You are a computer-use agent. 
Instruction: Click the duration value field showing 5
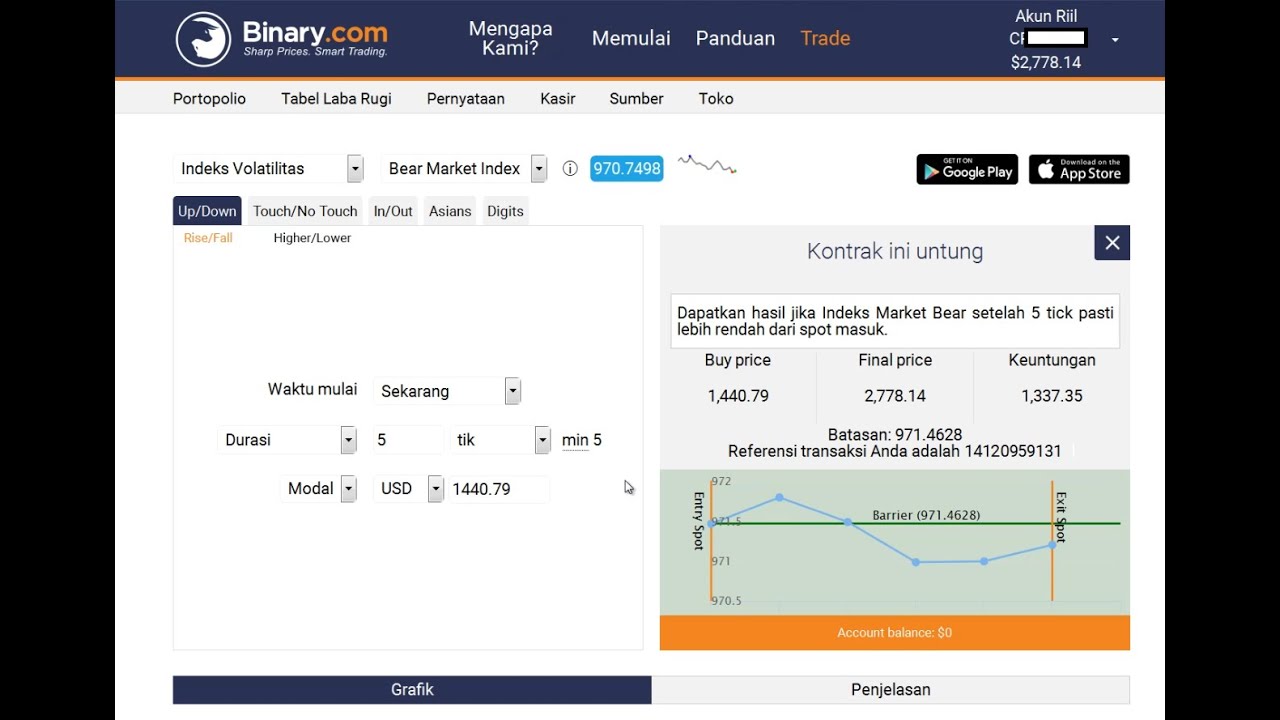(408, 440)
